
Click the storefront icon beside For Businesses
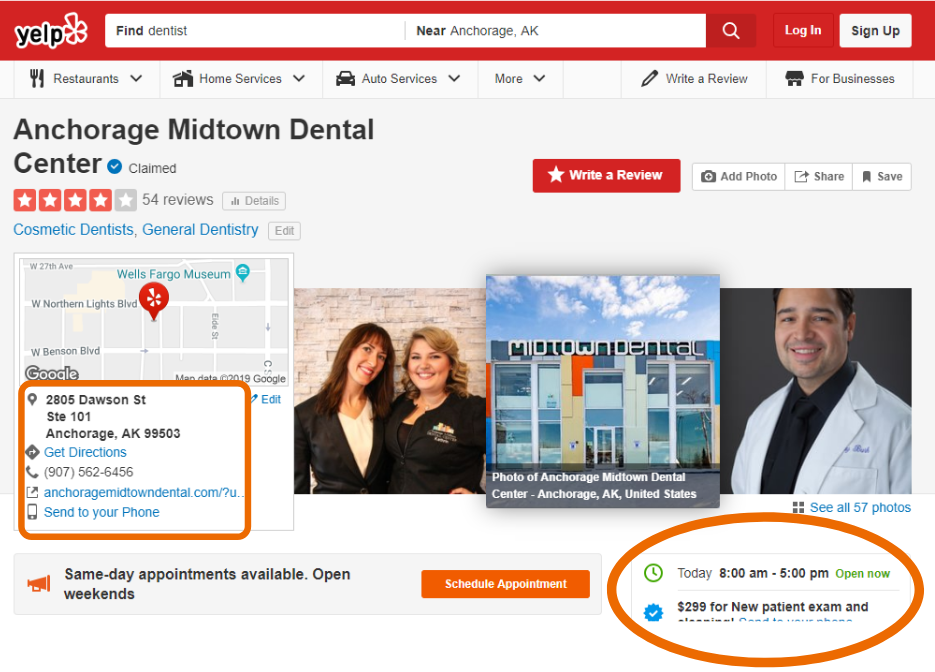(794, 79)
